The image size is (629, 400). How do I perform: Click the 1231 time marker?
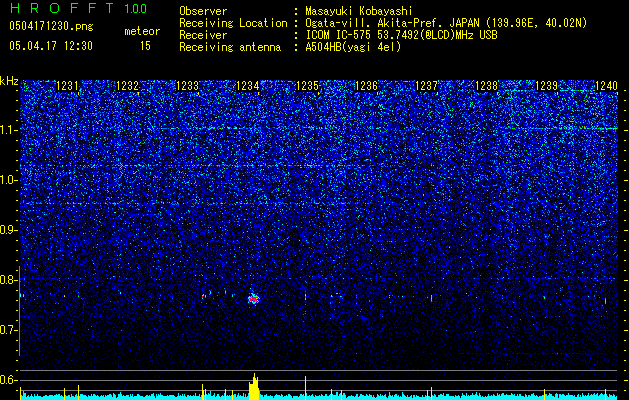(x=67, y=85)
